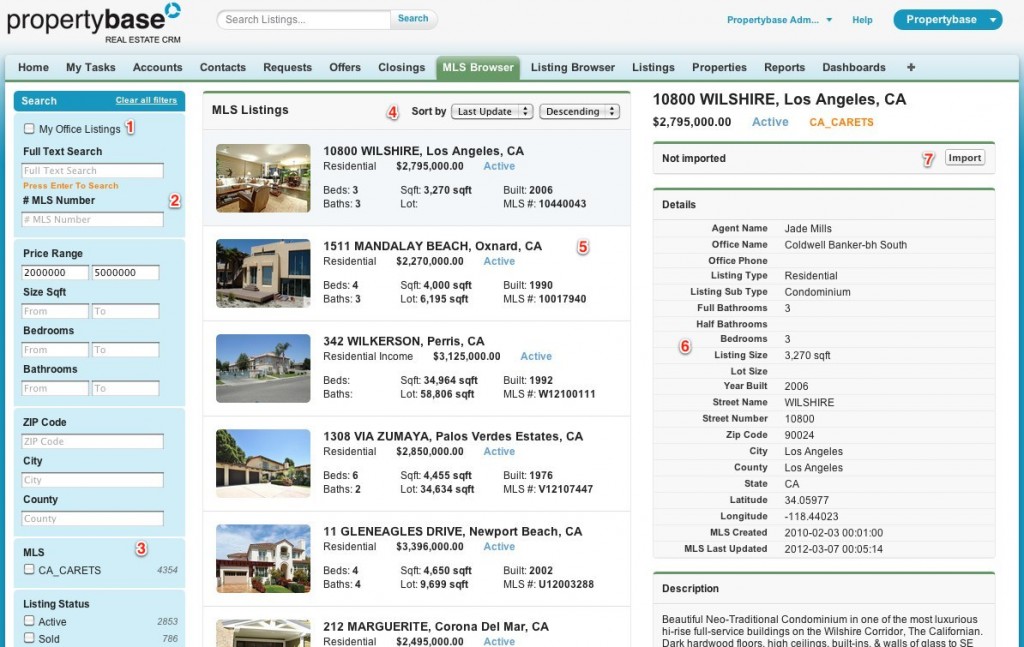Click the Bedrooms From field
1024x647 pixels.
pos(55,349)
